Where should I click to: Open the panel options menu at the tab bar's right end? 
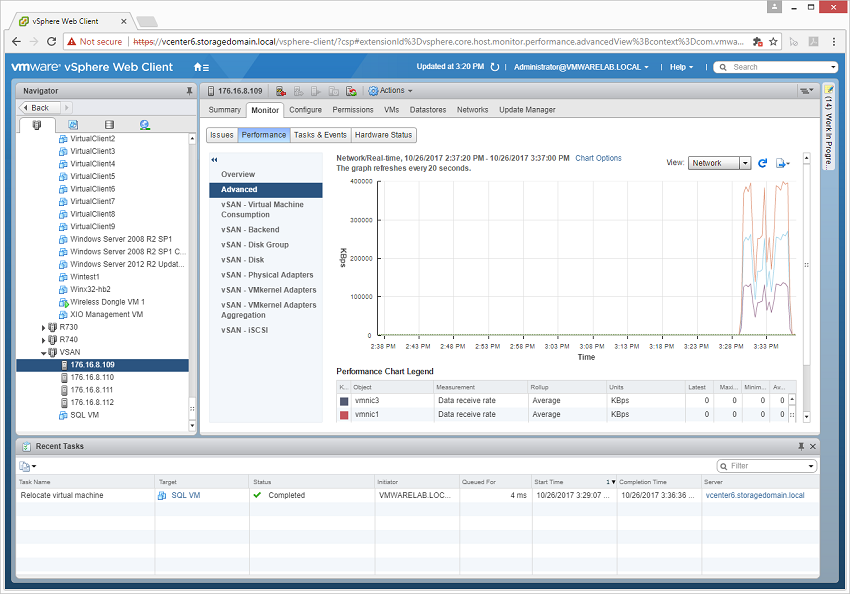tap(807, 91)
